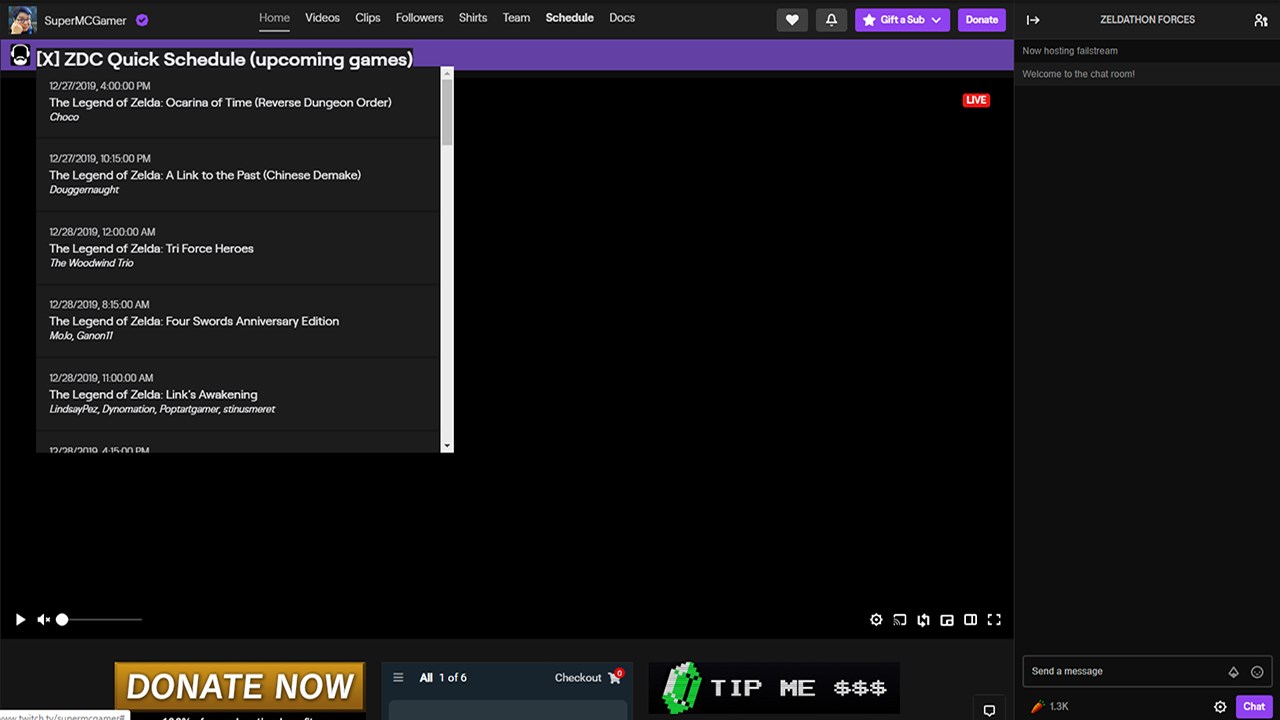
Task: Close the ZDC Quick Schedule overlay title
Action: coord(224,59)
